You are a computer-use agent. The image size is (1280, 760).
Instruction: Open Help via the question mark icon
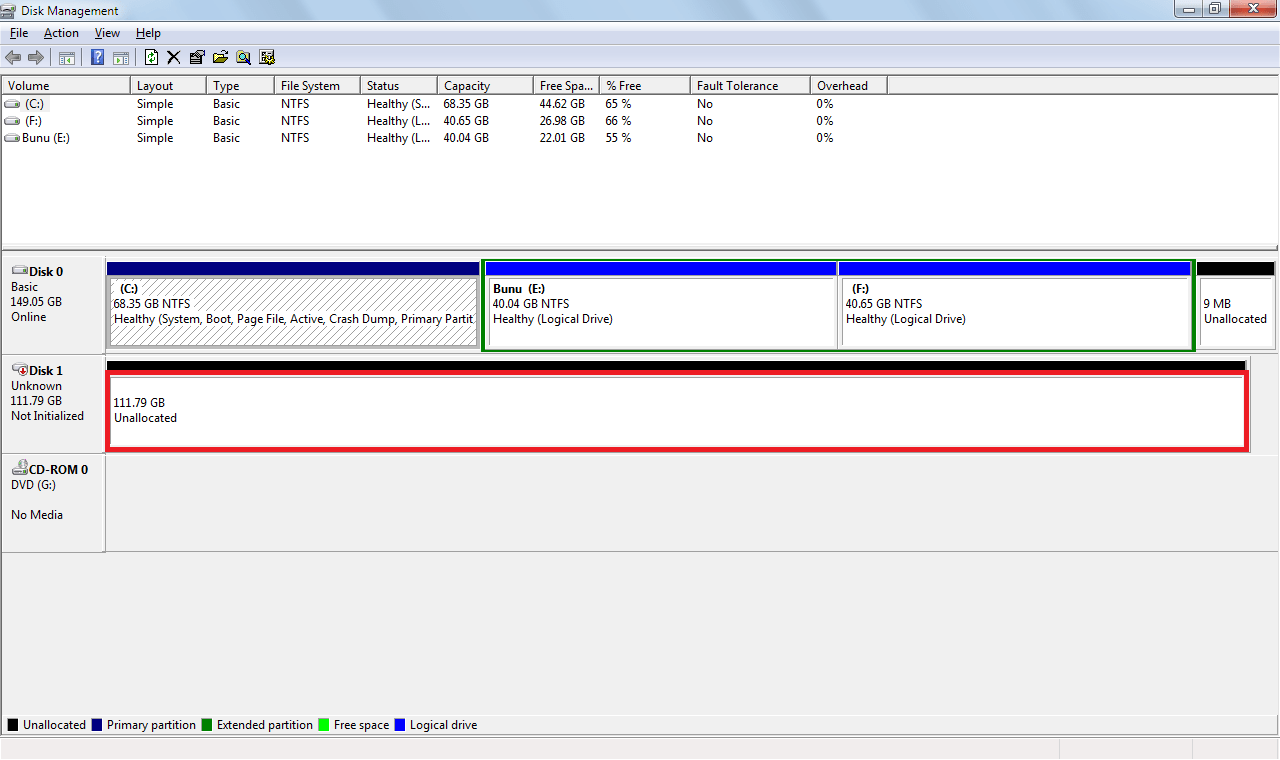97,57
